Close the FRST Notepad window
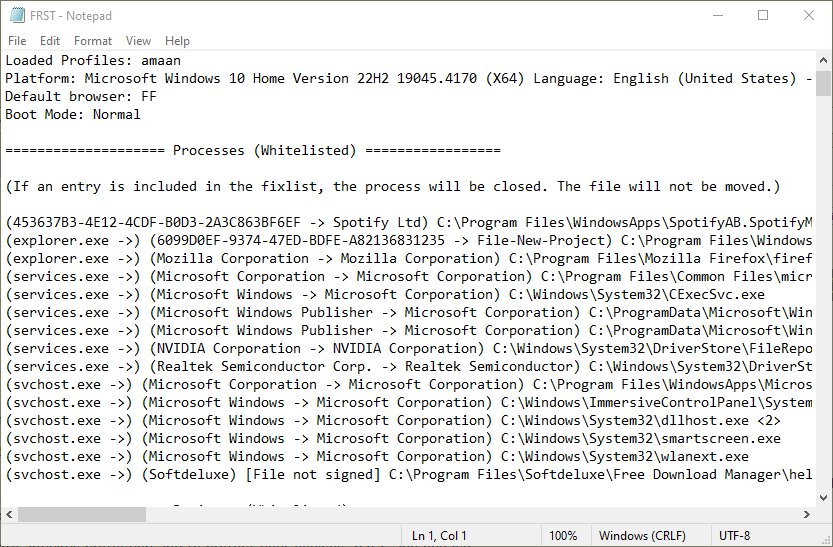The image size is (833, 547). click(x=809, y=15)
